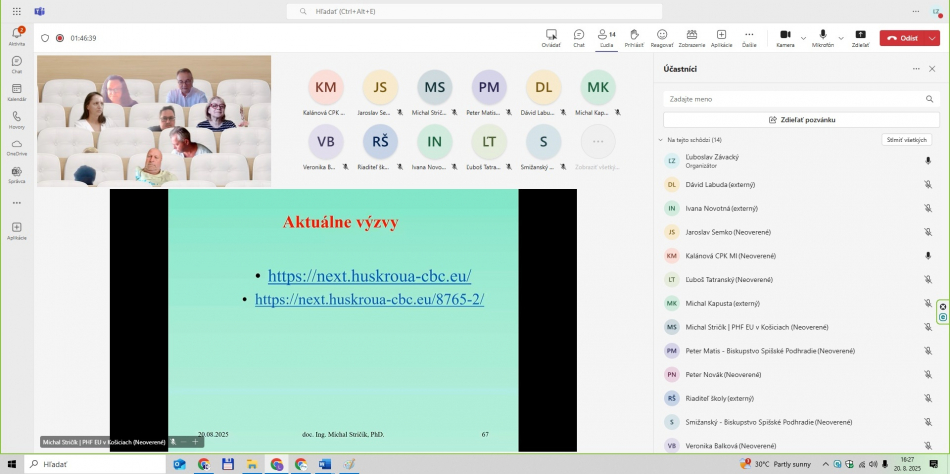Image resolution: width=950 pixels, height=474 pixels.
Task: Click the Zdieľať share screen icon
Action: click(x=860, y=37)
